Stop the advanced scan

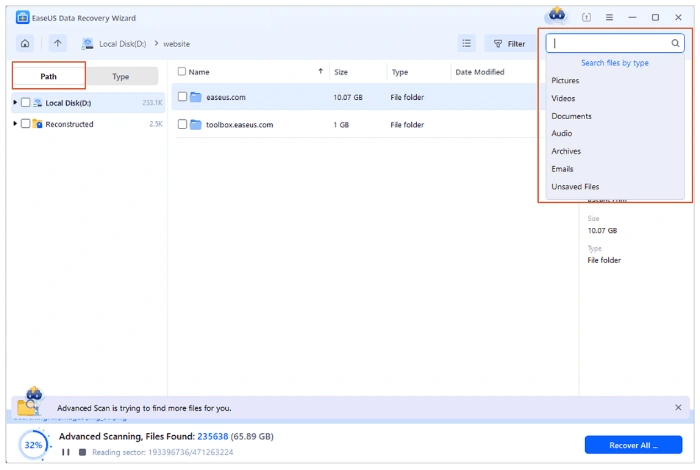(82, 452)
